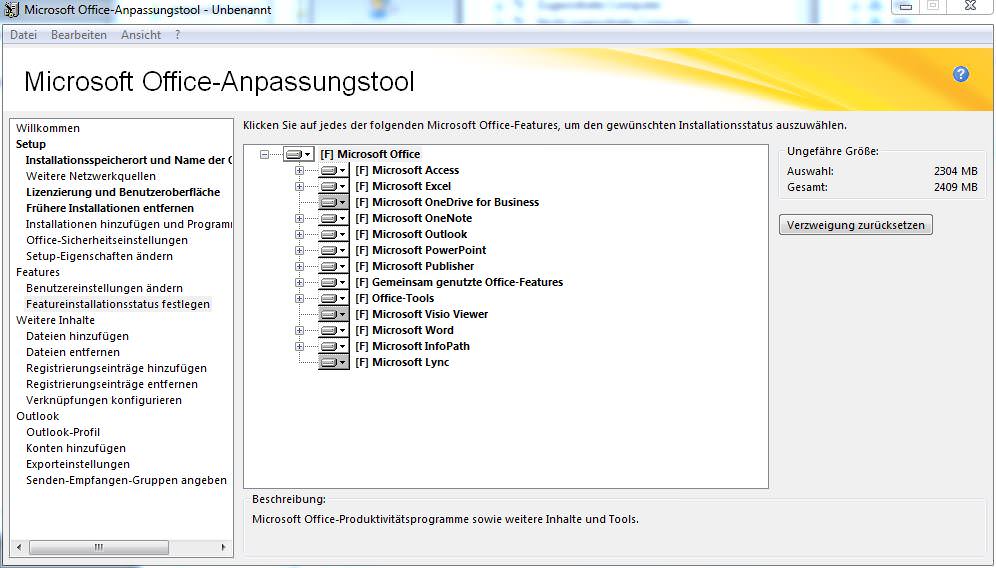Open Dateien entfernen page
The width and height of the screenshot is (996, 568).
pos(72,352)
